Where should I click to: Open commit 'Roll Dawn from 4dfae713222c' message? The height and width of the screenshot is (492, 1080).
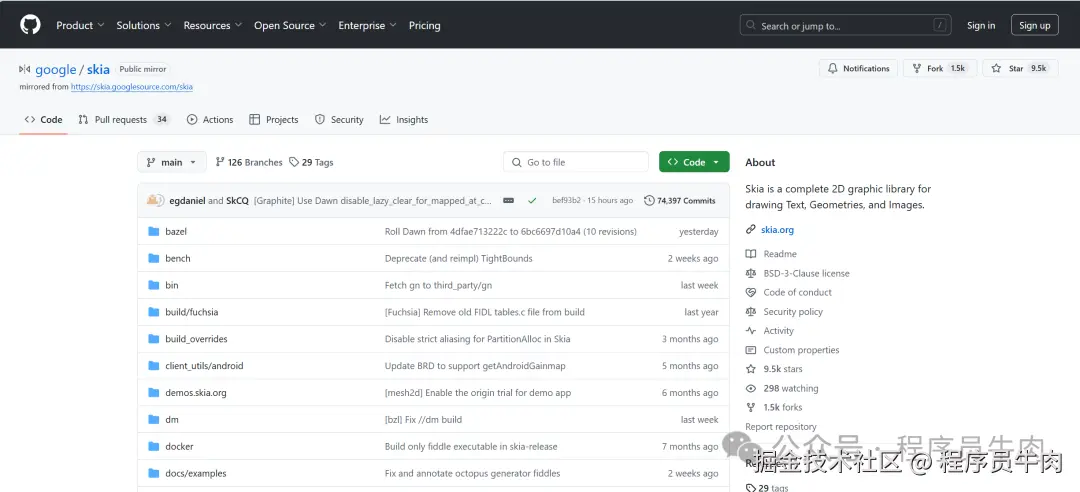coord(510,232)
